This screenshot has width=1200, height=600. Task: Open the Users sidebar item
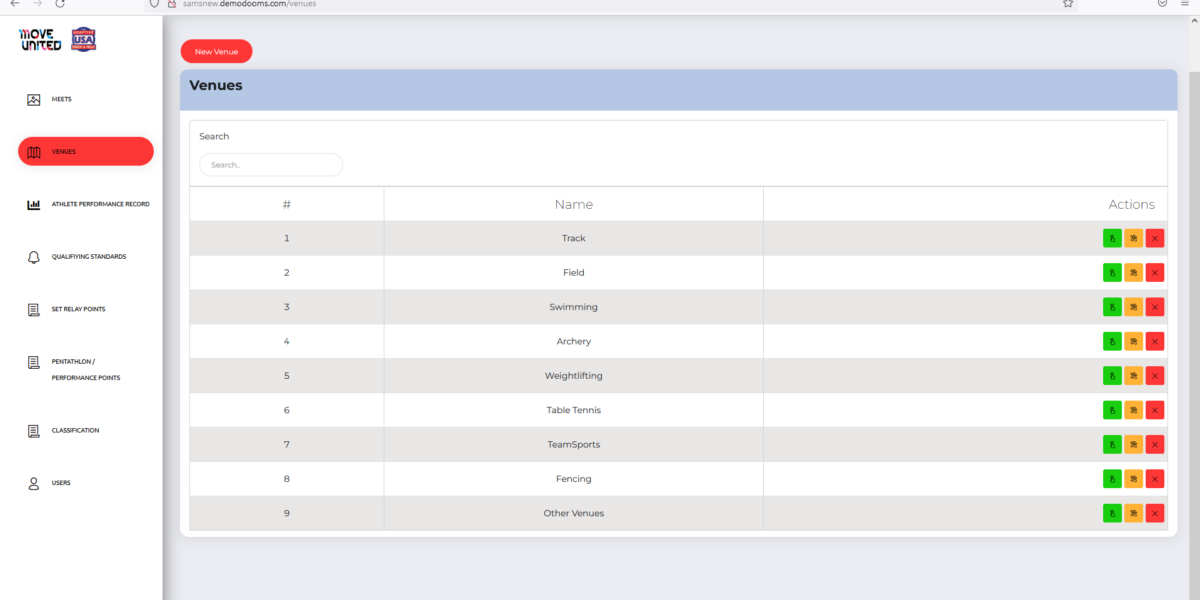(x=61, y=483)
